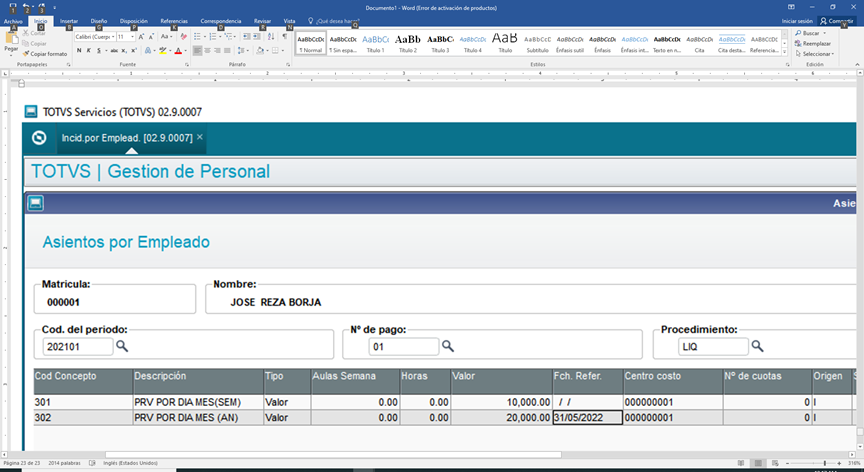Click the '¿Qué desea hacer?' search box
This screenshot has height=472, width=864.
click(334, 21)
